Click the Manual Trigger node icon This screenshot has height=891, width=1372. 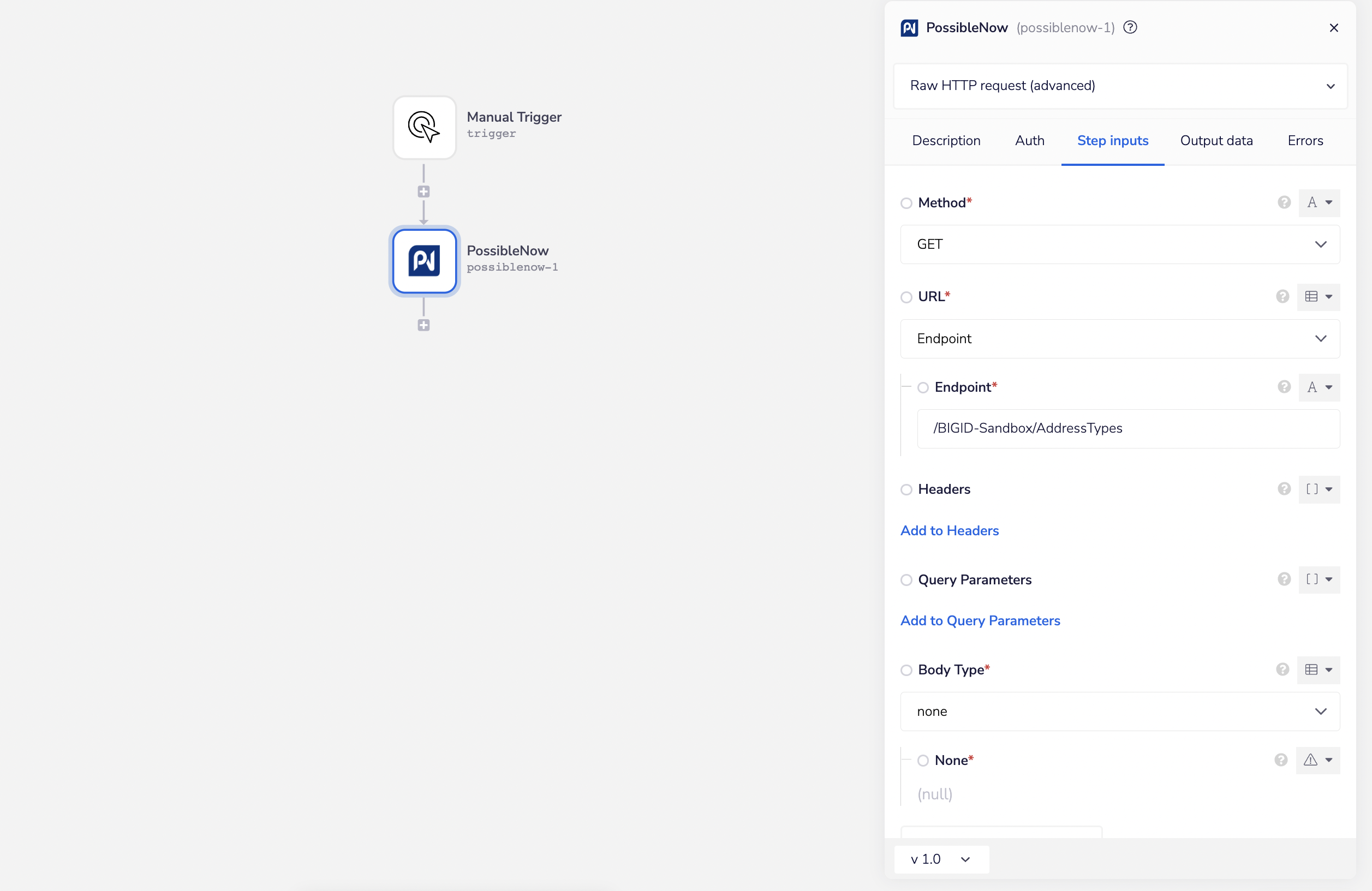point(424,127)
